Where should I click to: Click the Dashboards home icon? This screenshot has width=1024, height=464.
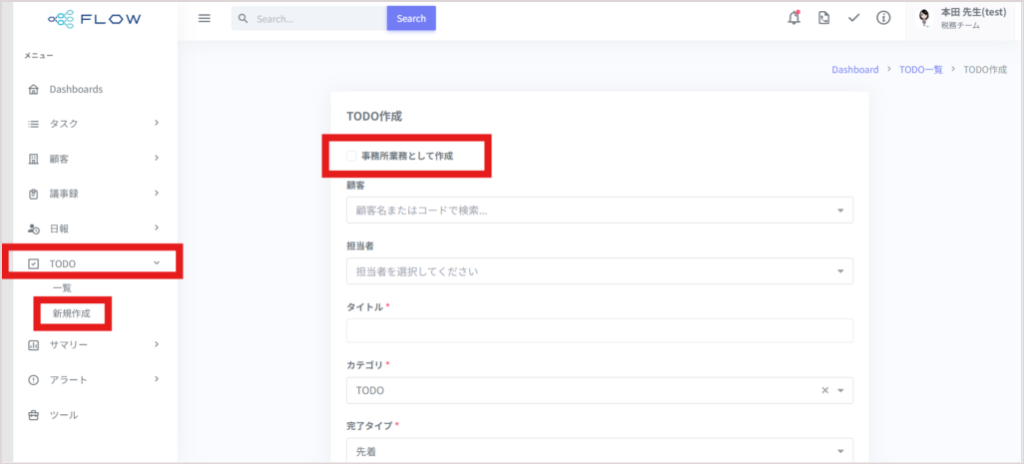(34, 90)
